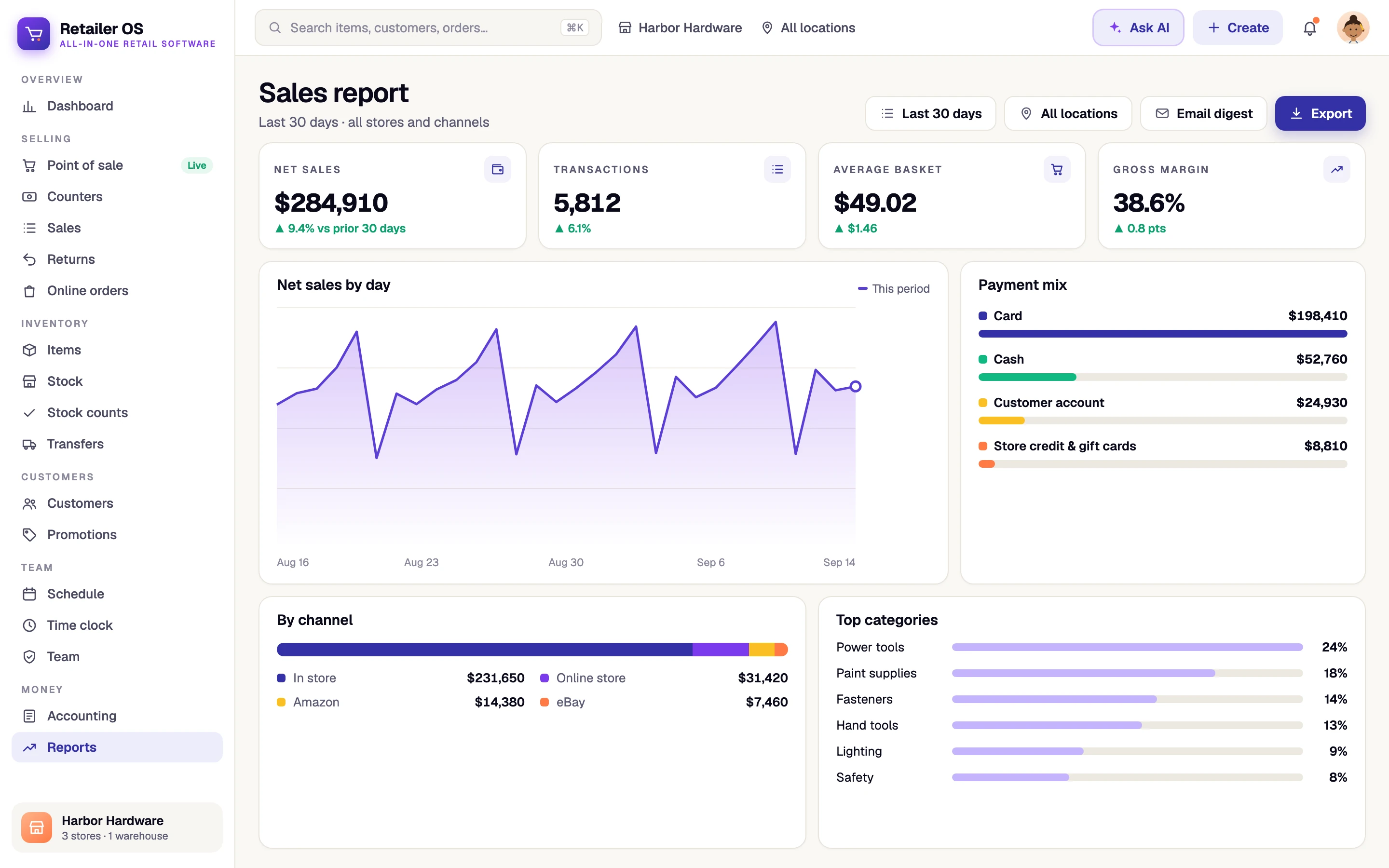Click the Customer account yellow swatch
This screenshot has width=1389, height=868.
(x=982, y=403)
